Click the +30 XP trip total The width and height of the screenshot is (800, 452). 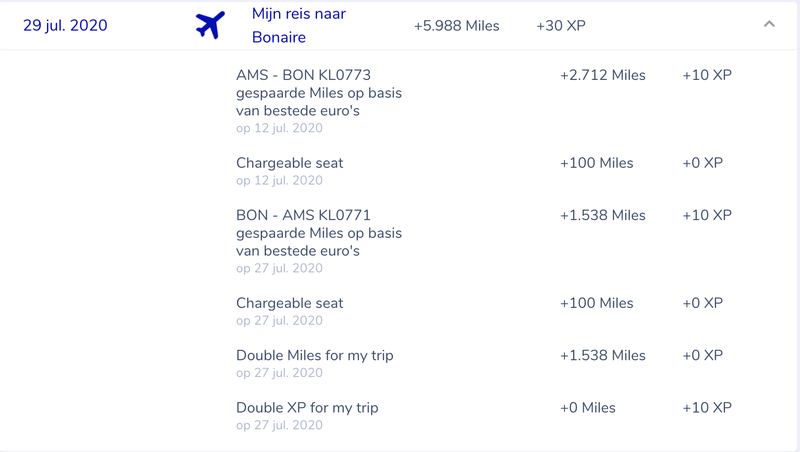click(x=561, y=26)
